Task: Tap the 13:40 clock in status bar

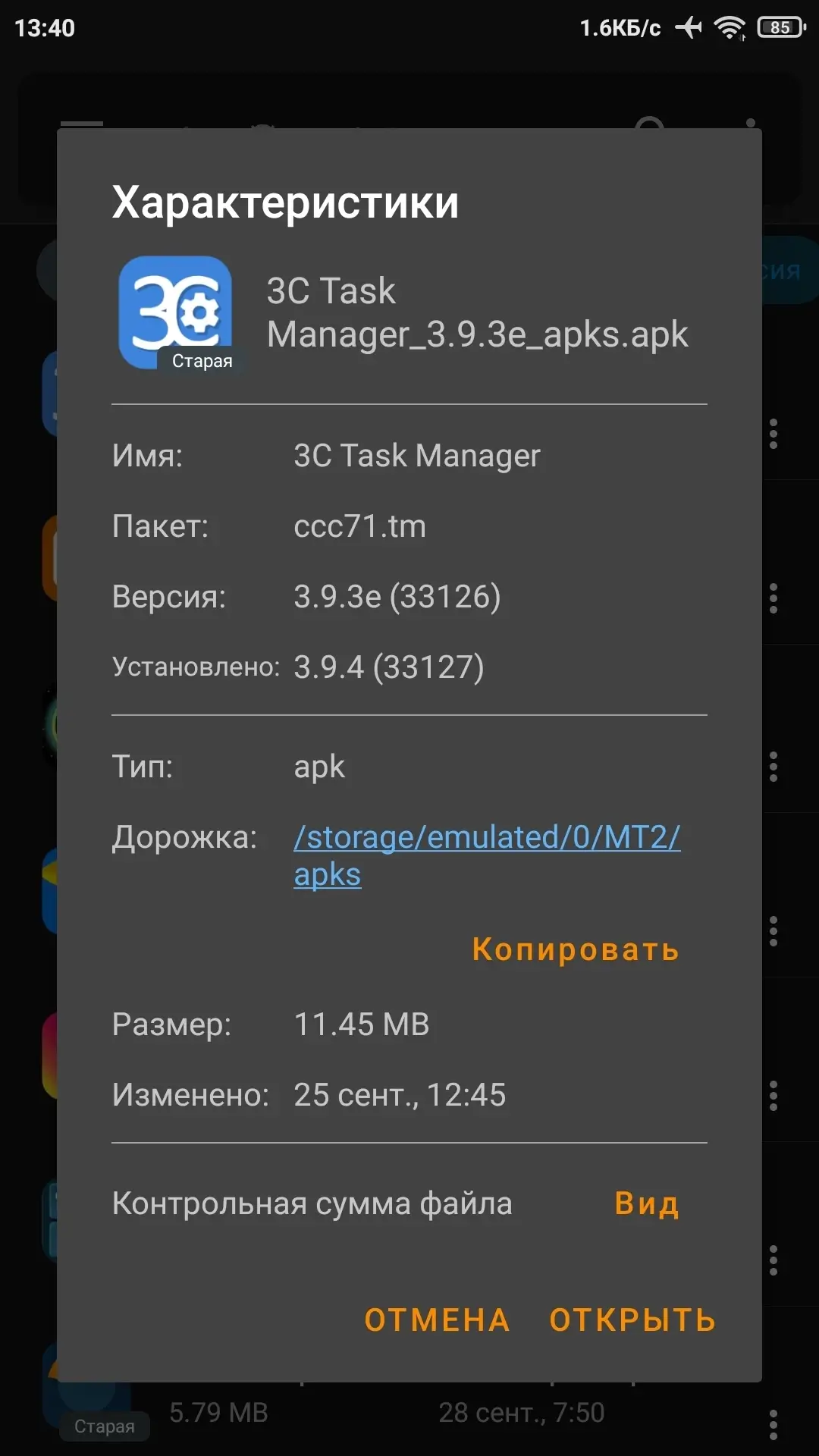Action: click(45, 28)
